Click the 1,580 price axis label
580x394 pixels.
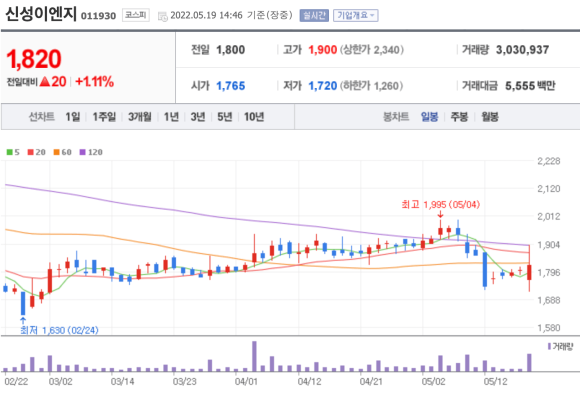[x=549, y=328]
